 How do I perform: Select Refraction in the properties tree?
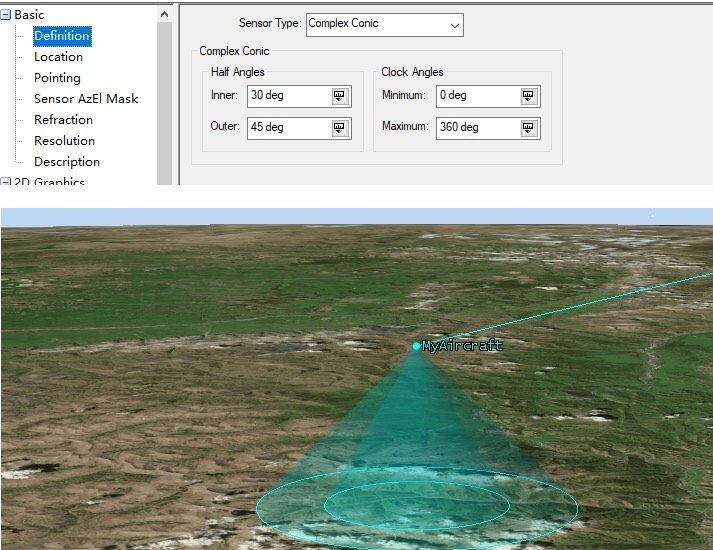point(63,120)
